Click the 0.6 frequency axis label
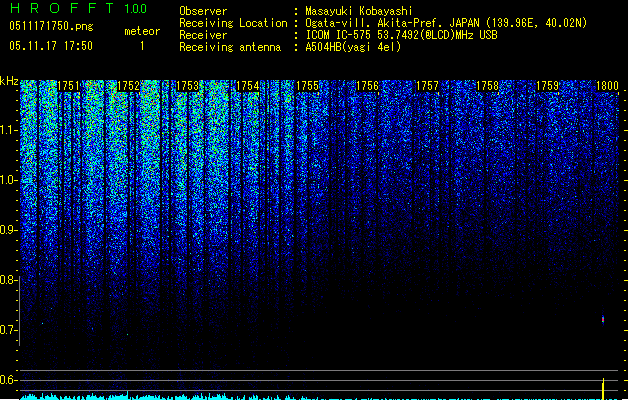The height and width of the screenshot is (400, 629). pyautogui.click(x=7, y=380)
